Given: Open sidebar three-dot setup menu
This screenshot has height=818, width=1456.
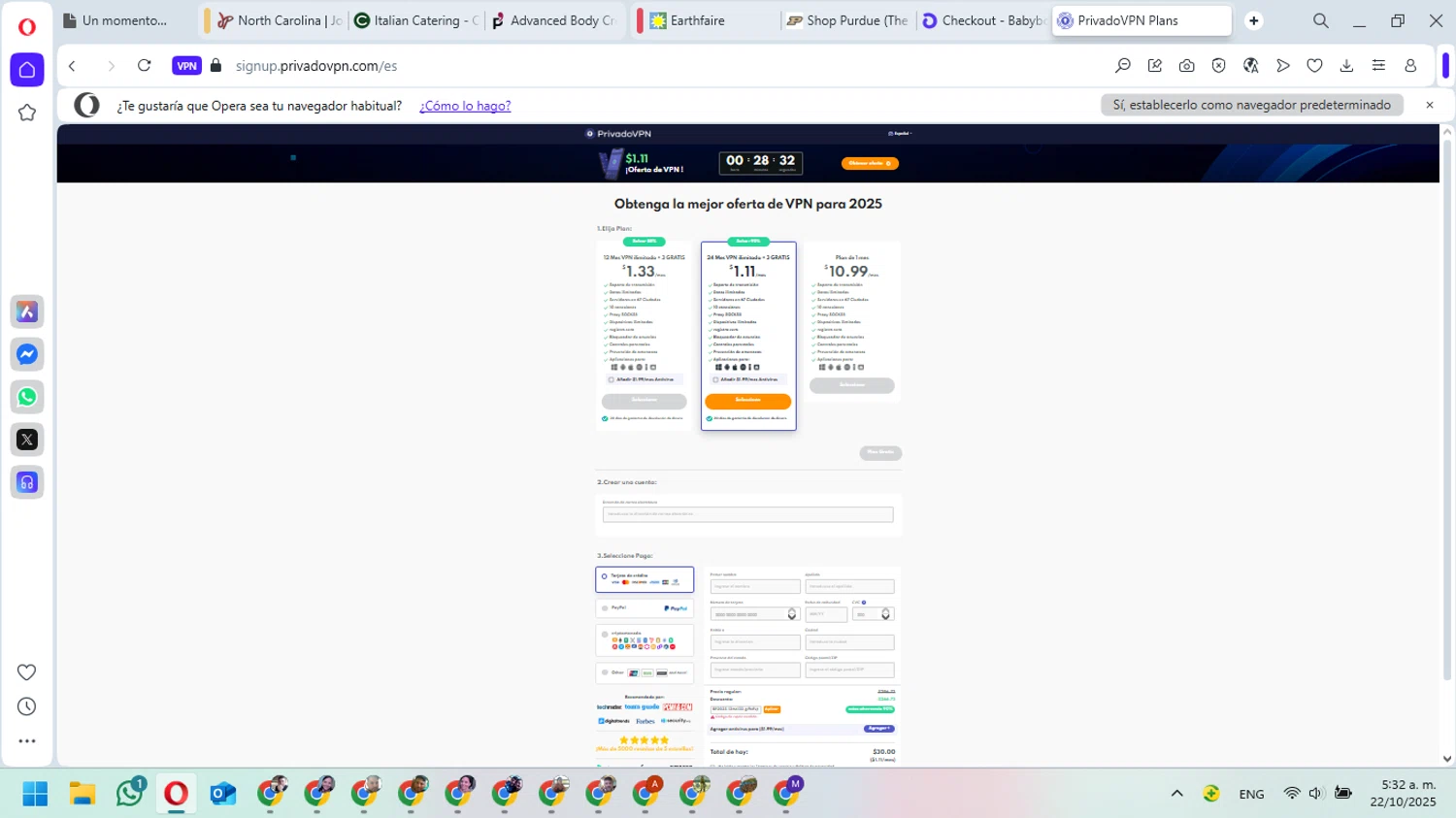Looking at the screenshot, I should [x=27, y=741].
